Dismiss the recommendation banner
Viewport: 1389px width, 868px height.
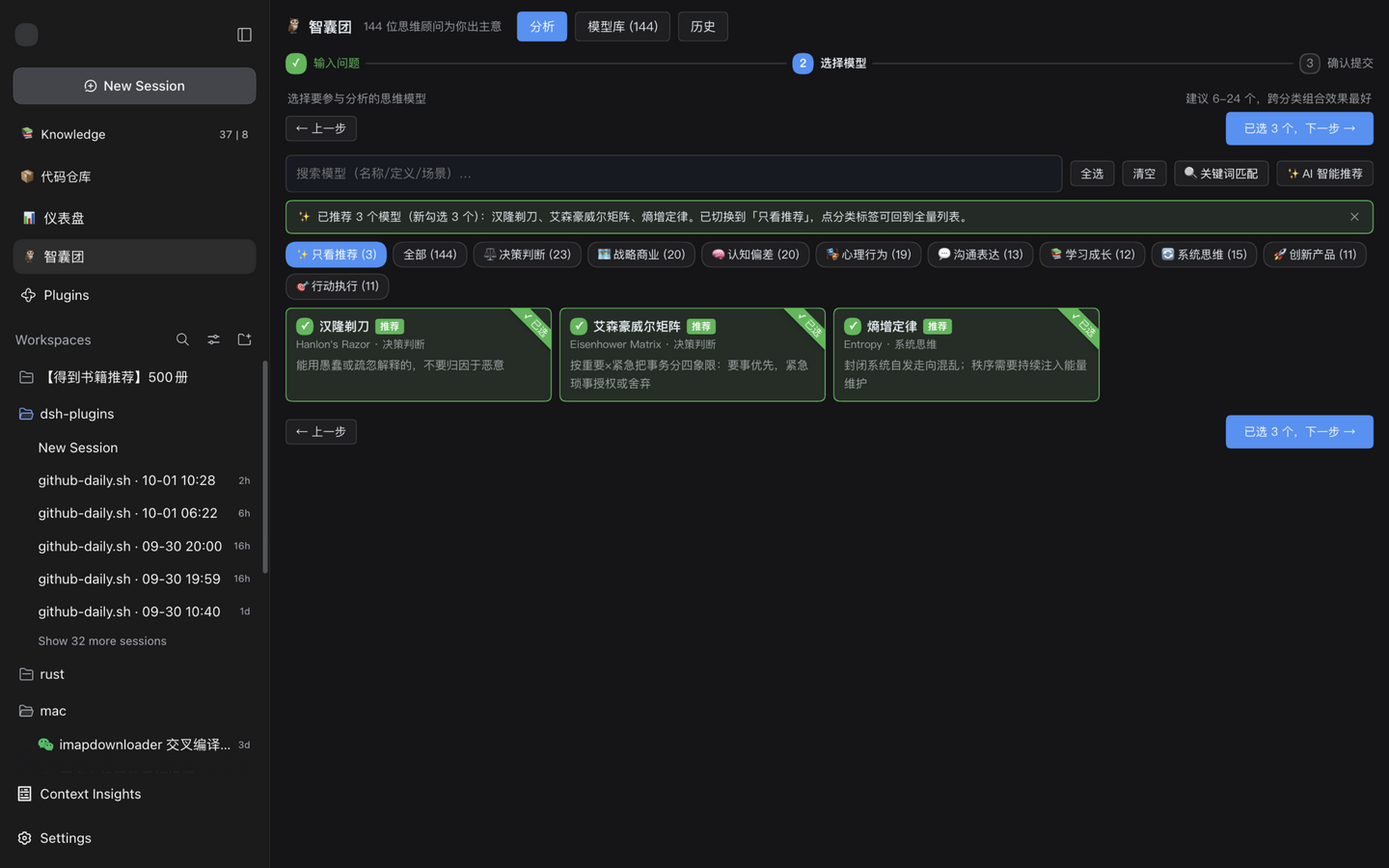1354,217
